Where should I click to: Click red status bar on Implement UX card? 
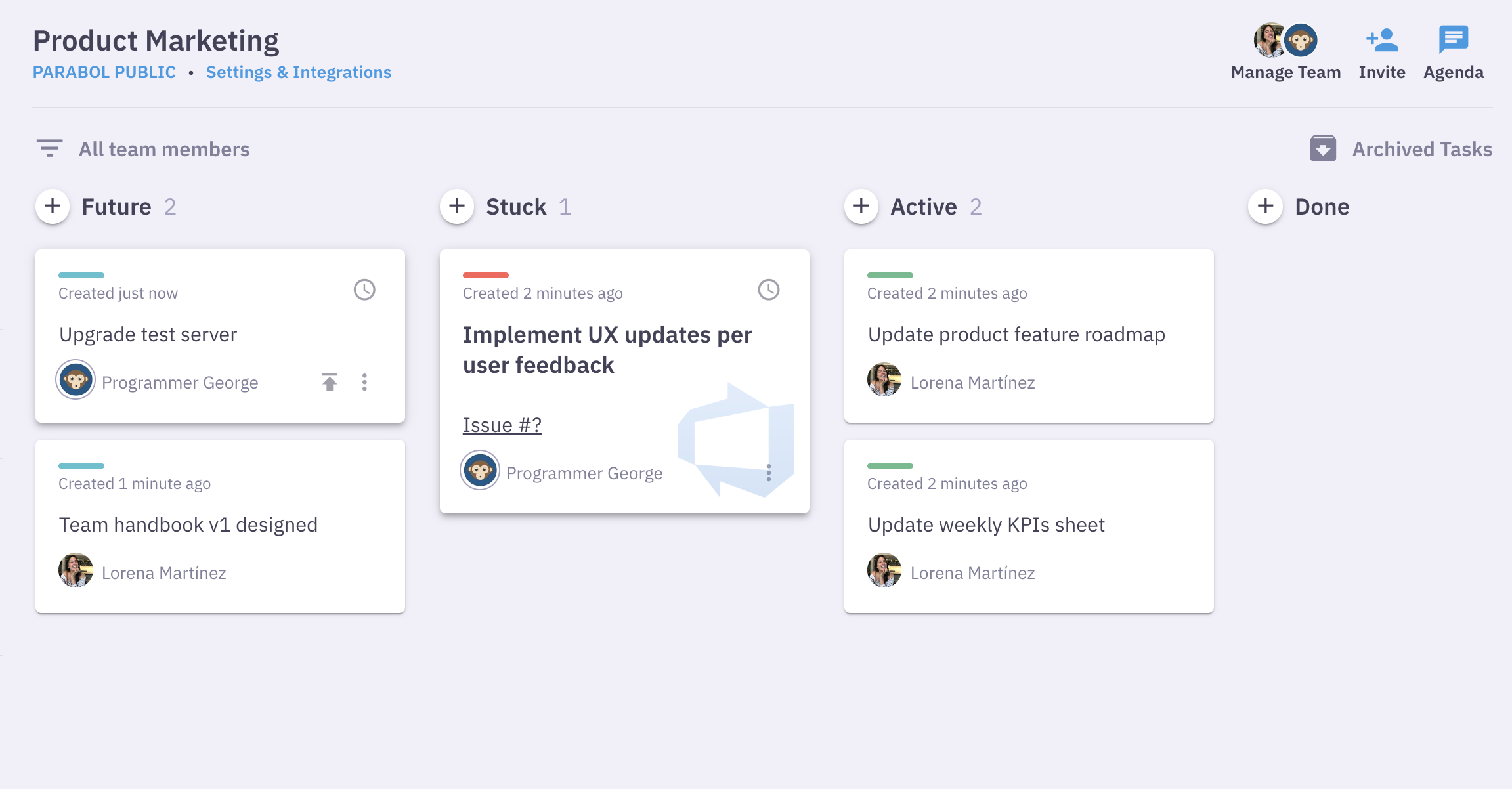click(486, 275)
